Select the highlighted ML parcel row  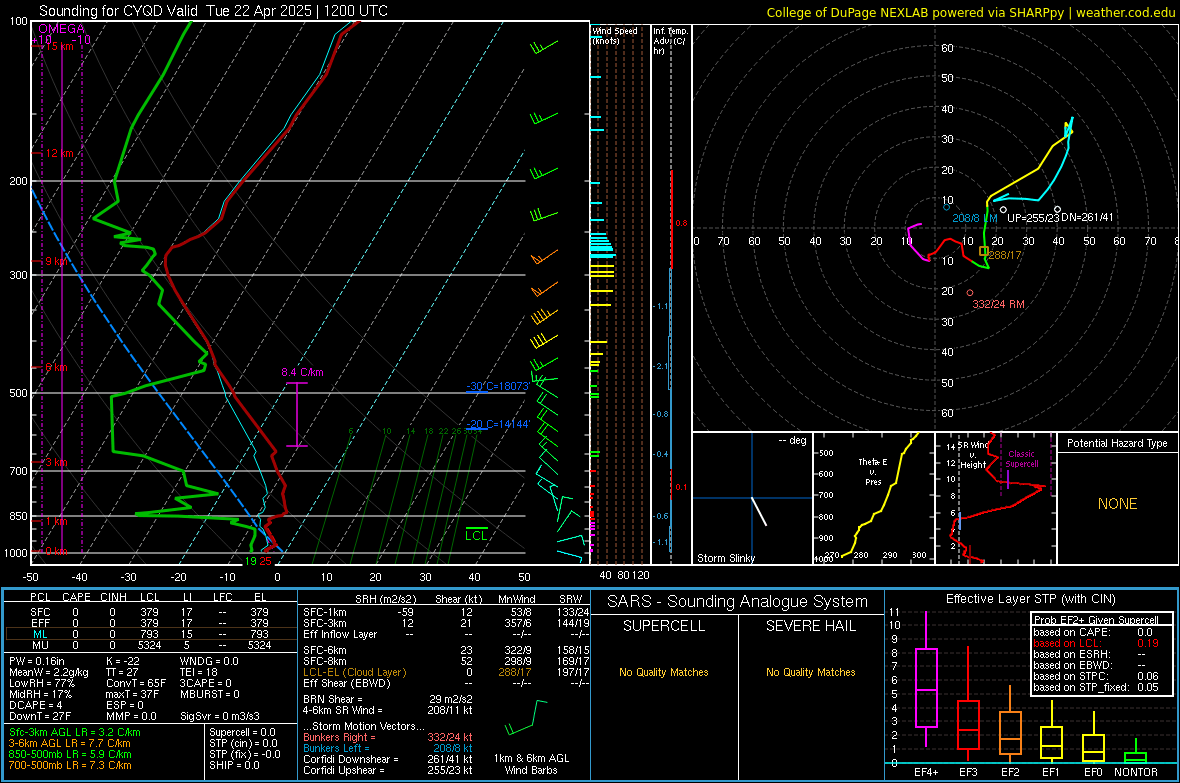tap(150, 634)
